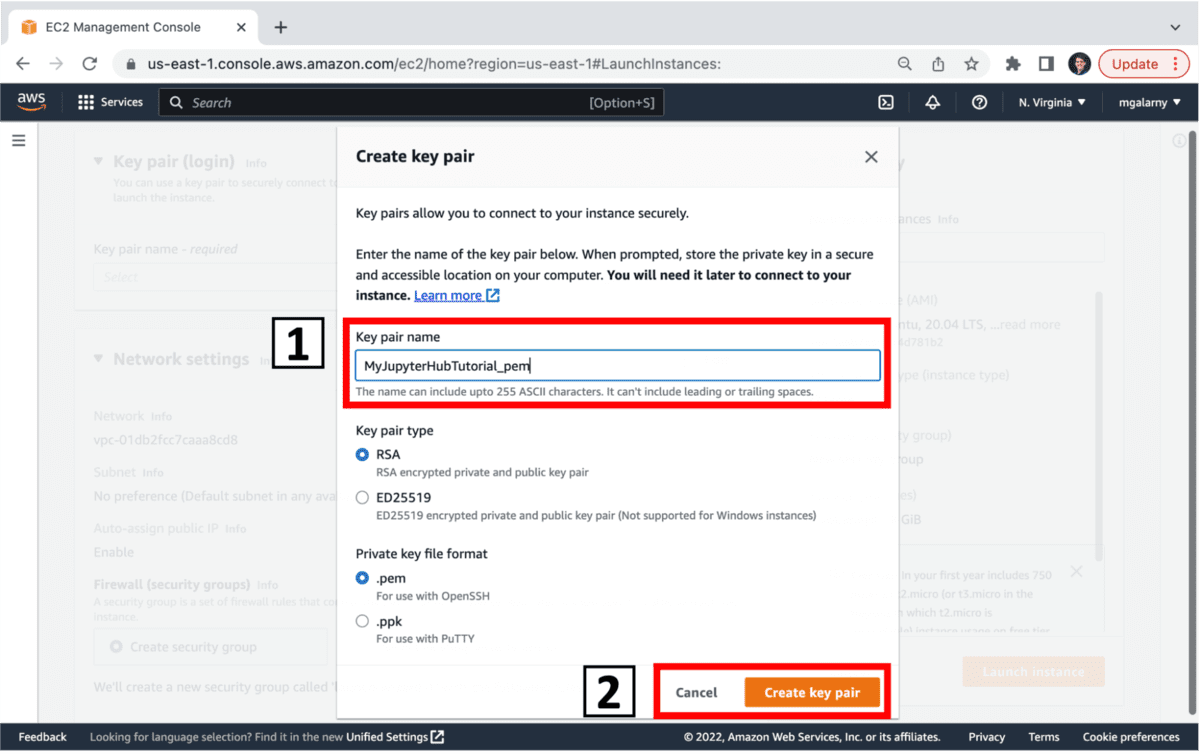Select the .pem private key format
The width and height of the screenshot is (1200, 754).
[362, 578]
